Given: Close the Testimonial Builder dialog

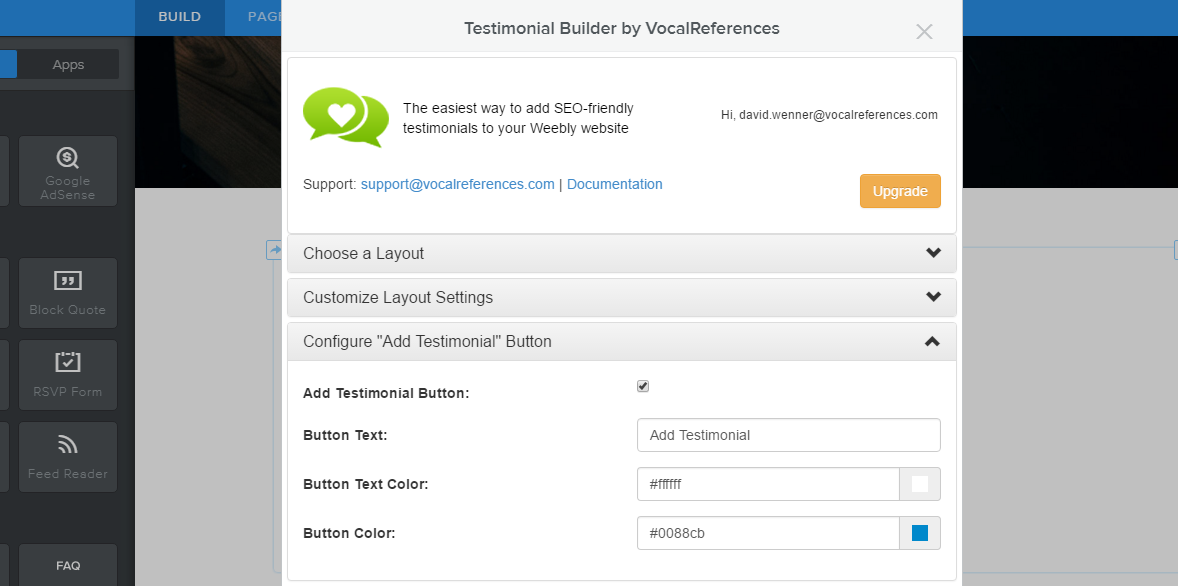Looking at the screenshot, I should pos(924,32).
